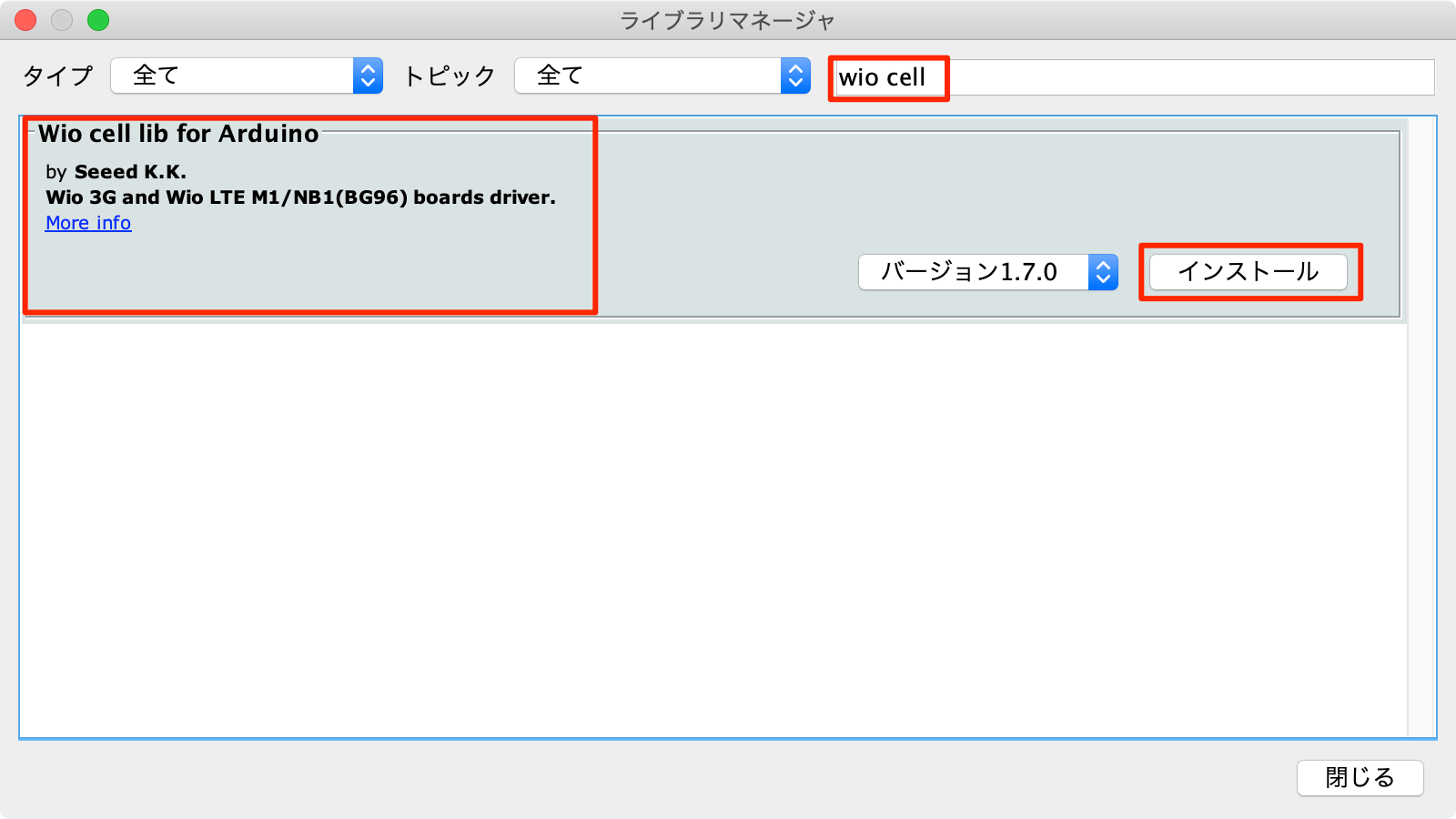Close the window with the red button

click(25, 20)
